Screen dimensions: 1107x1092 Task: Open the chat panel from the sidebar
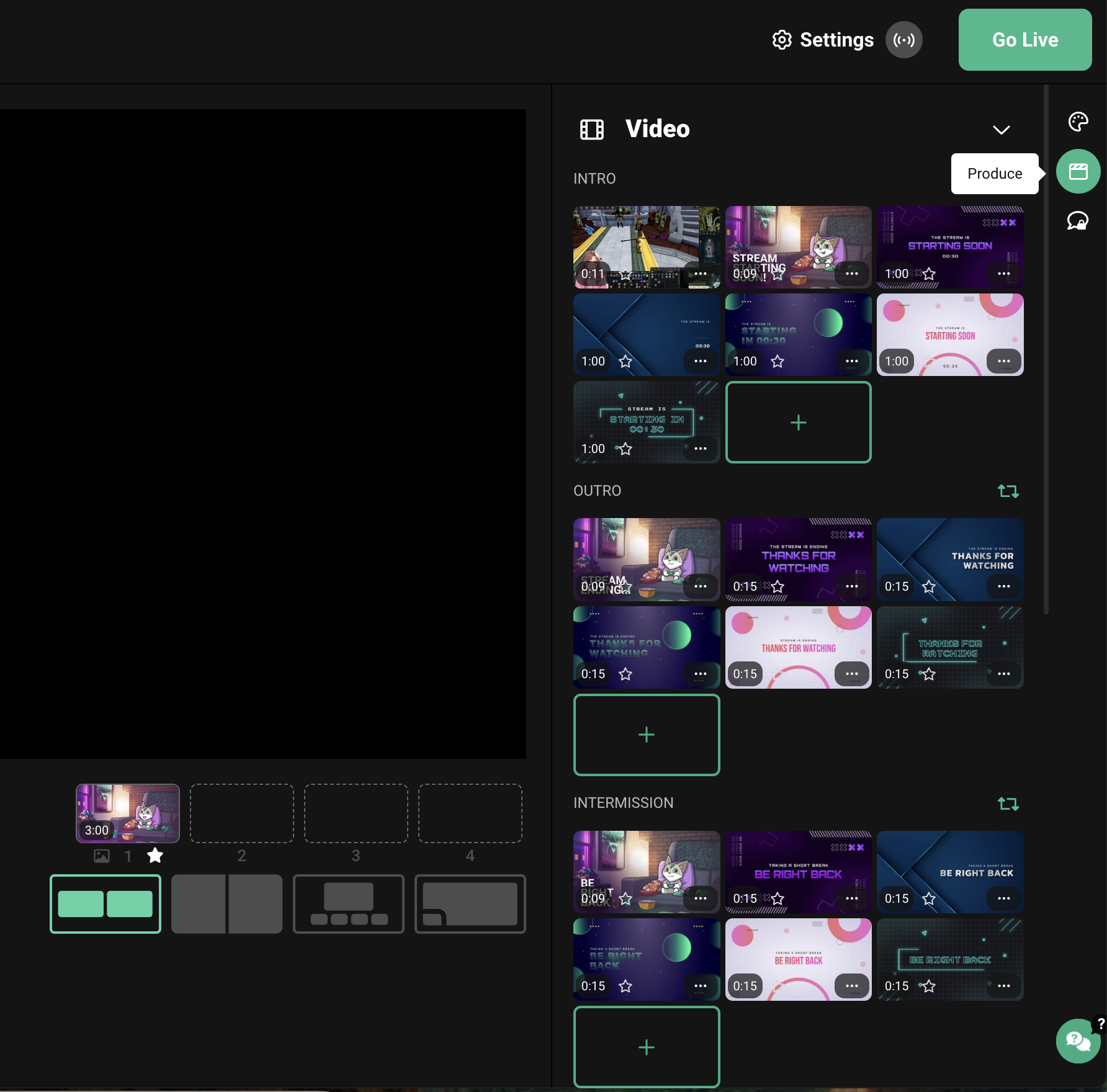[1078, 220]
